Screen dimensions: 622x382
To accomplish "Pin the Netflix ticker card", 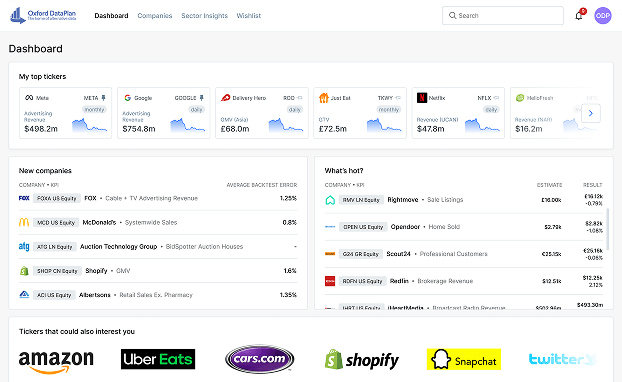I will pyautogui.click(x=496, y=98).
